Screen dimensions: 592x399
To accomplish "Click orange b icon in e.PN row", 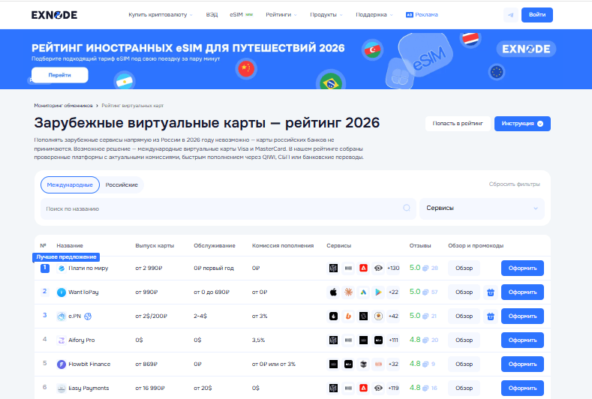I will [348, 316].
